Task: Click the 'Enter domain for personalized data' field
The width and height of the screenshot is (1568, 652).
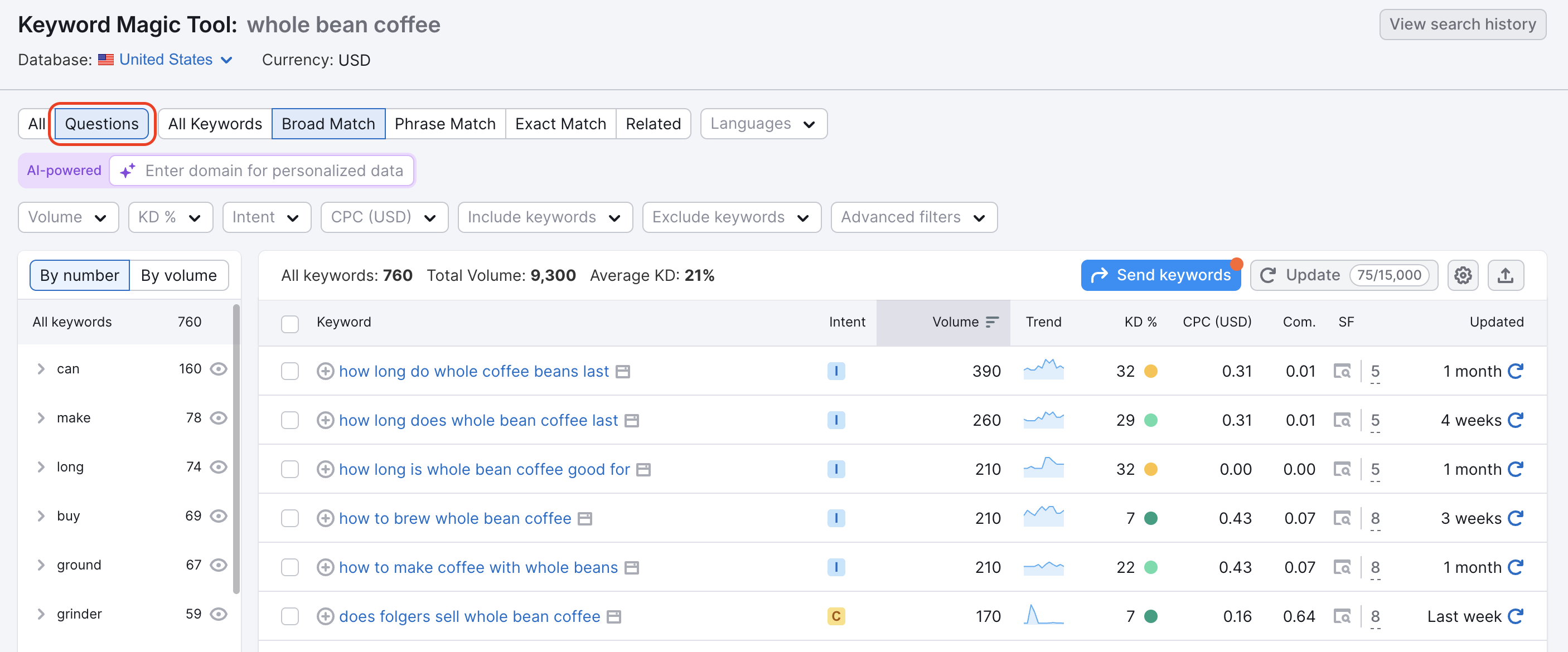Action: 274,171
